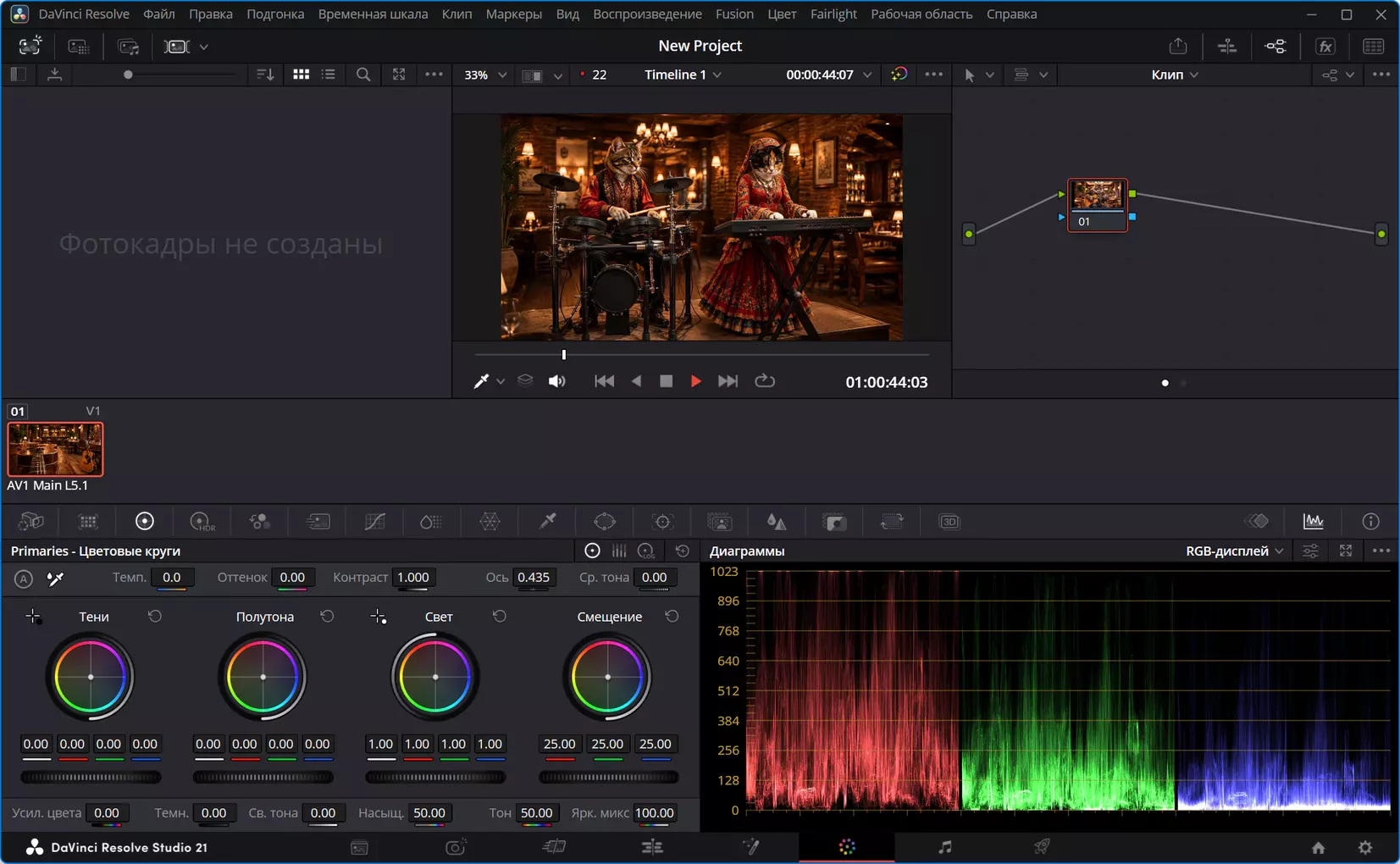Start playback with the play button

tap(696, 381)
